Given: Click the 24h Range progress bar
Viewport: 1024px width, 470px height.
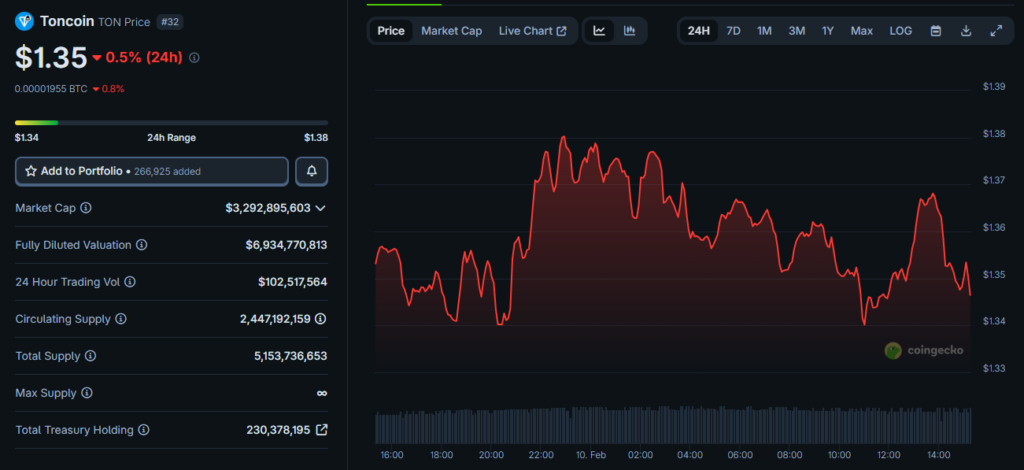Looking at the screenshot, I should [171, 122].
